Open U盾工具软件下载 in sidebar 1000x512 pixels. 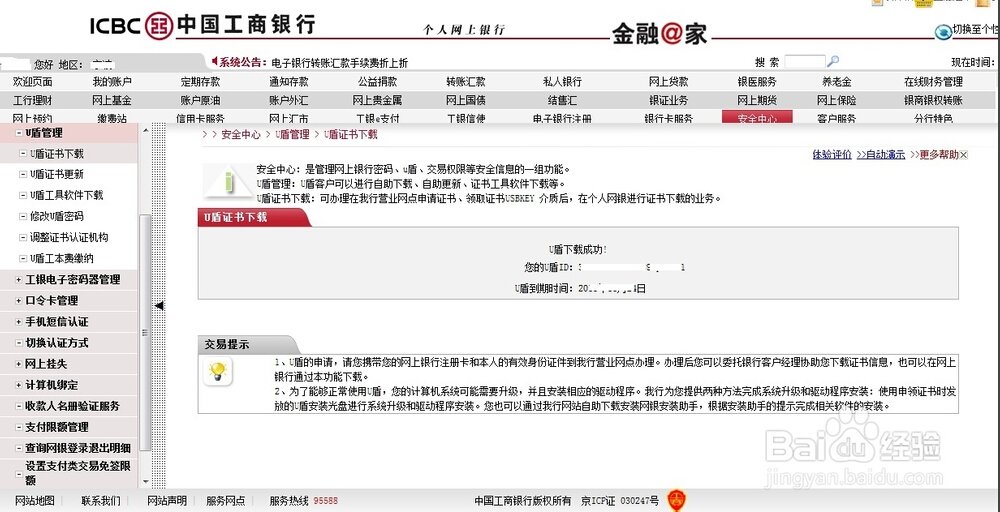[66, 195]
